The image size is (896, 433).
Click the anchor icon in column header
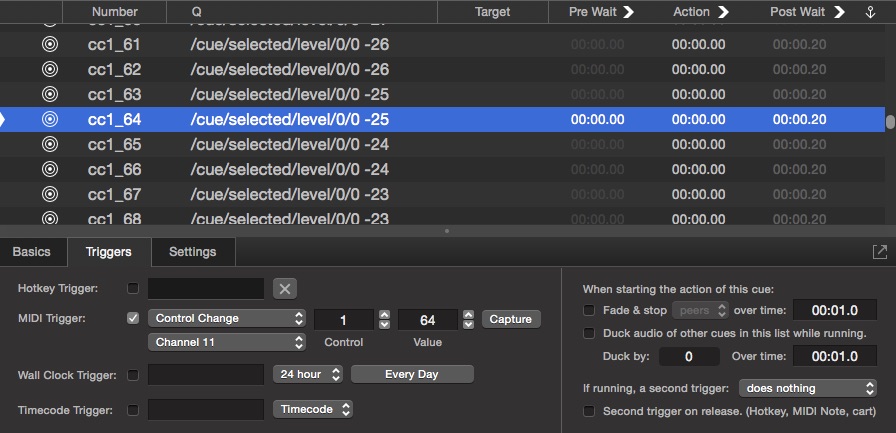coord(869,12)
